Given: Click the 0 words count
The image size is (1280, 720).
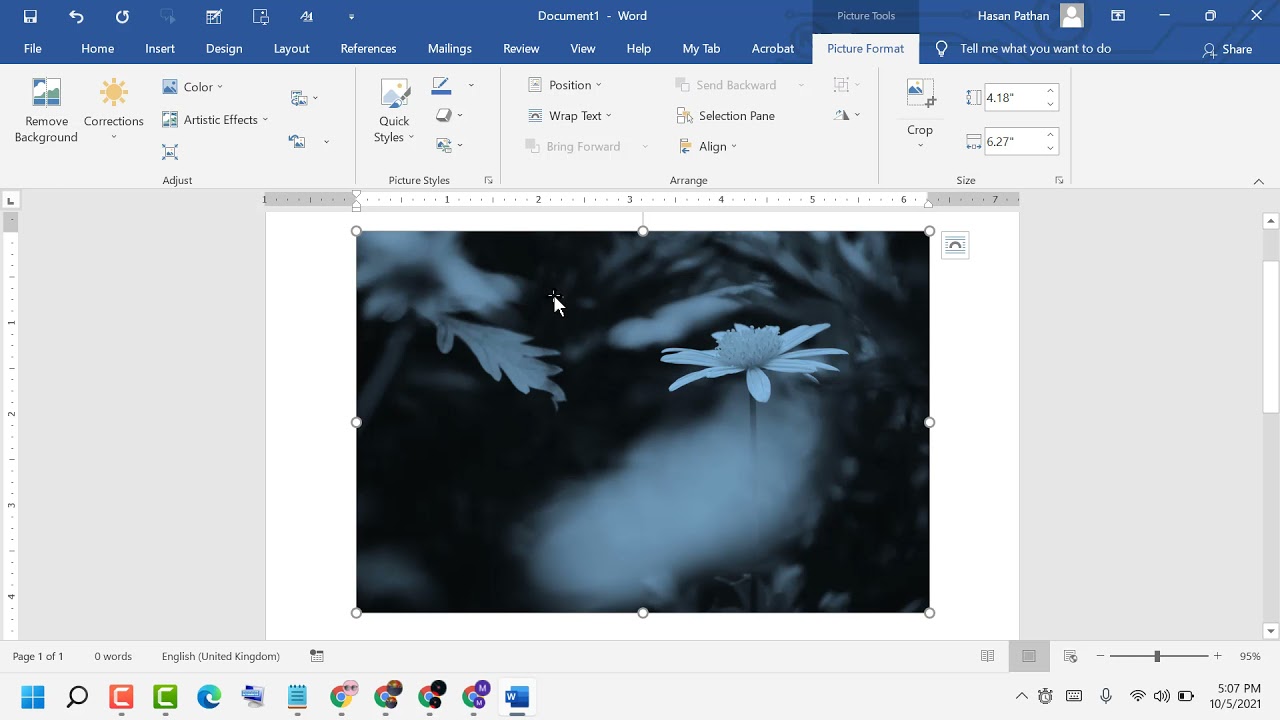Looking at the screenshot, I should (x=113, y=656).
